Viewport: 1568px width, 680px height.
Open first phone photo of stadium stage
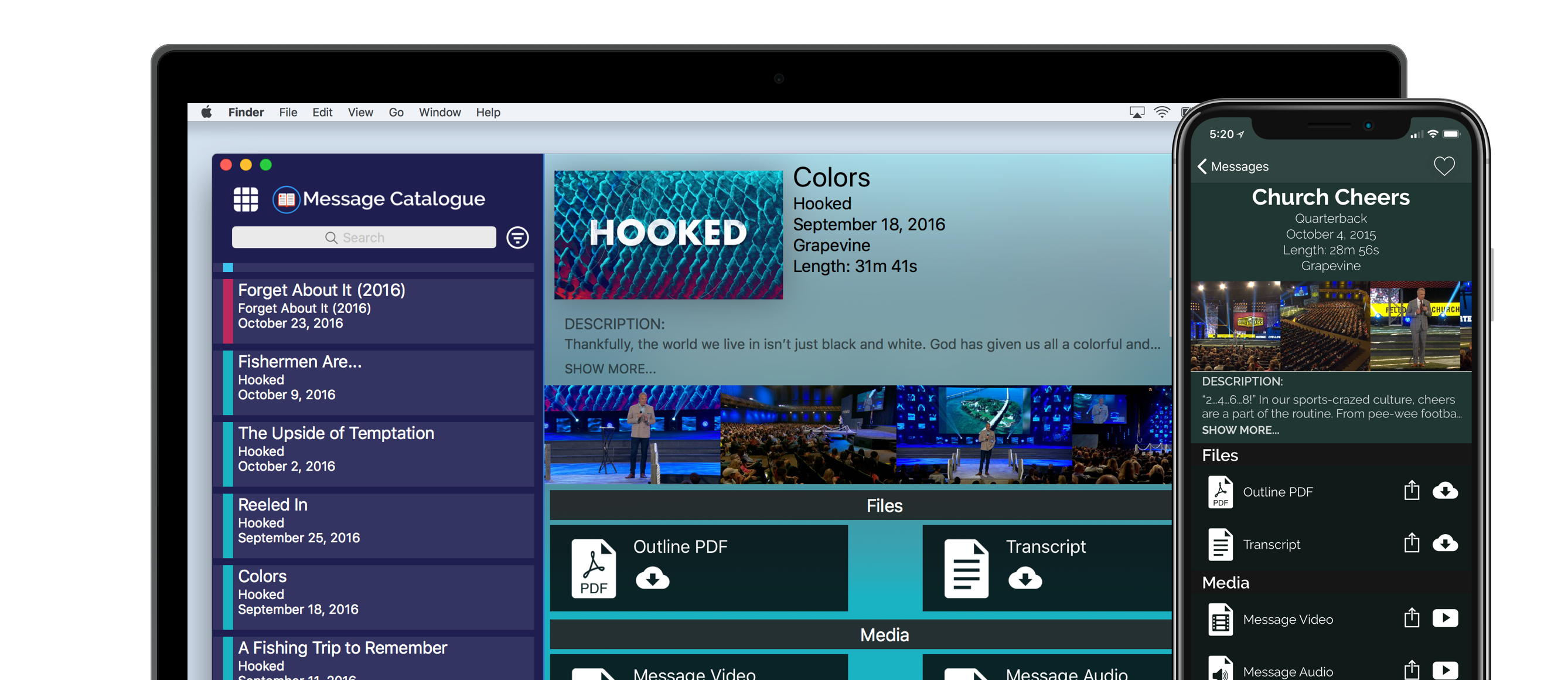tap(1235, 326)
